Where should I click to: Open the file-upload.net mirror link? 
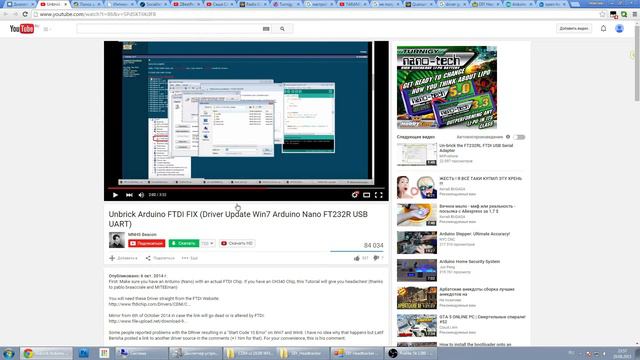tap(148, 321)
